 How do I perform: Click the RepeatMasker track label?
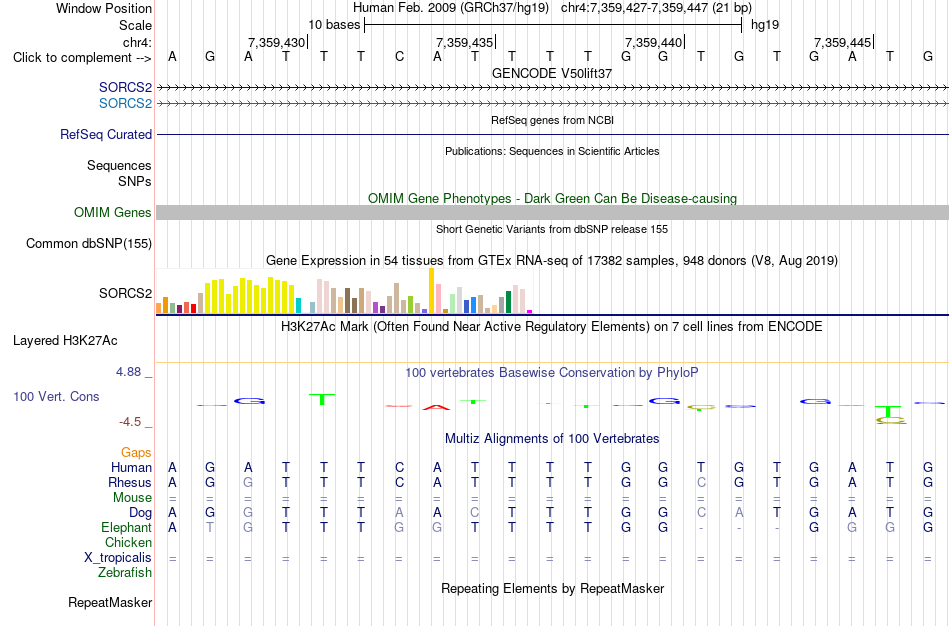(x=110, y=602)
